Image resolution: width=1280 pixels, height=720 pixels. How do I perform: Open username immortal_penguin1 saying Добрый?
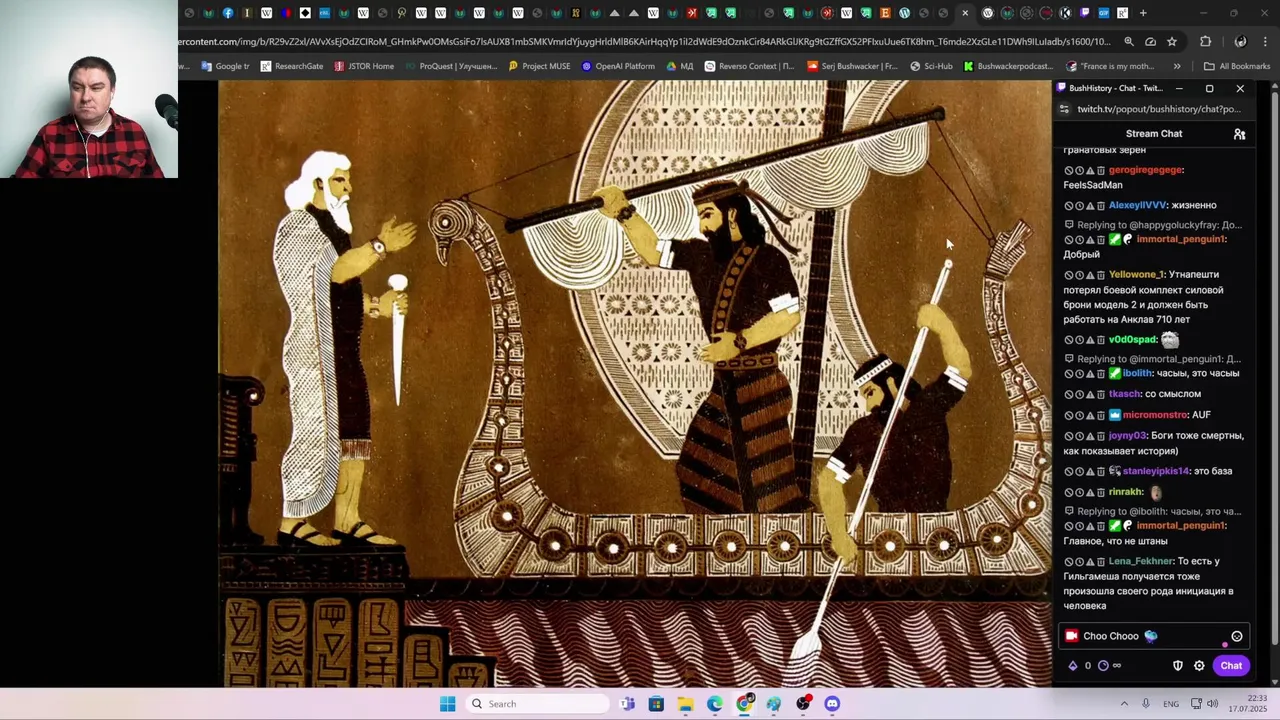(1181, 239)
